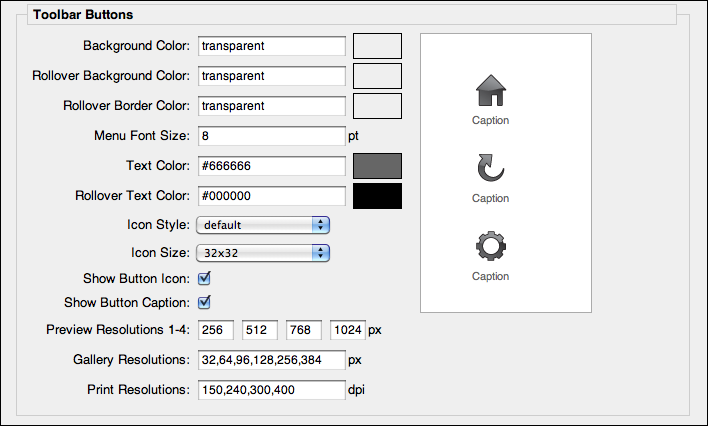Image resolution: width=708 pixels, height=426 pixels.
Task: Click the Preview Resolutions 1-4 label
Action: tap(118, 330)
